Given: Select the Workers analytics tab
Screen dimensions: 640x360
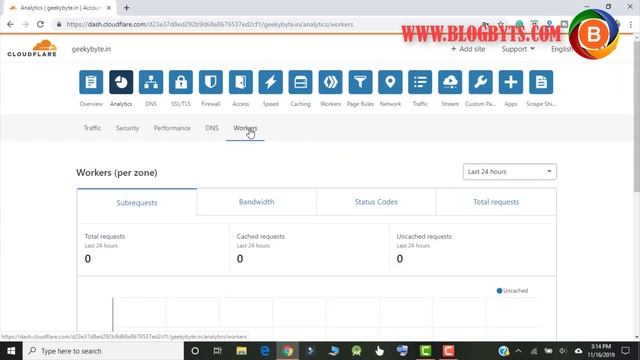Looking at the screenshot, I should pos(245,128).
